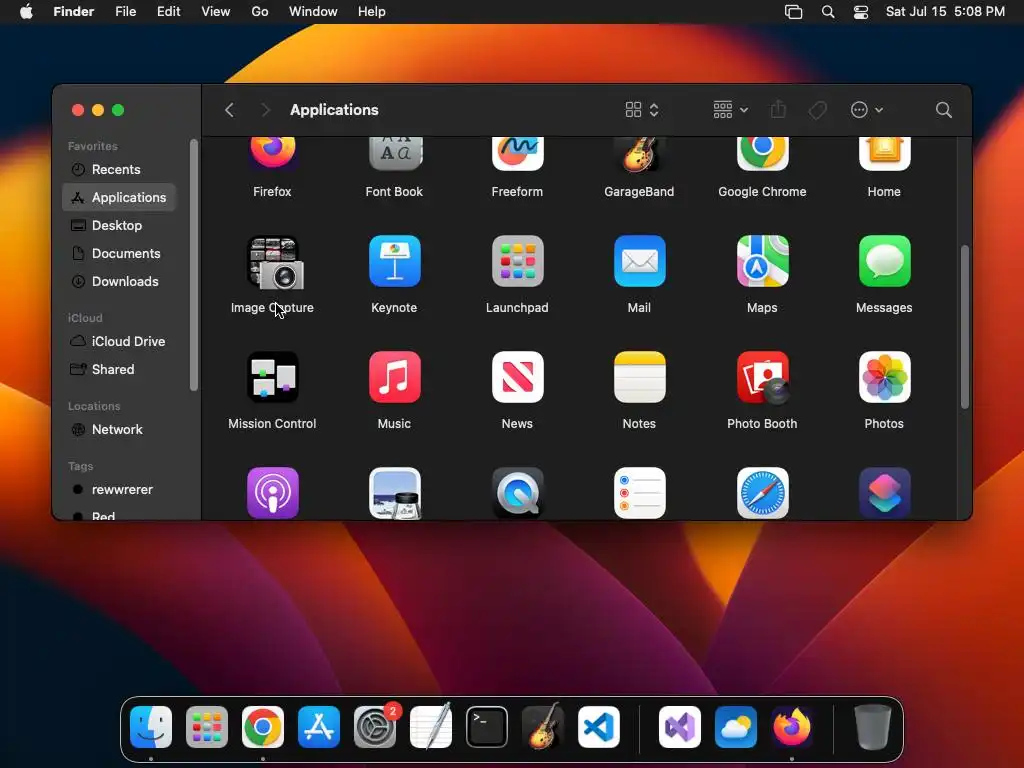Click the file list vertical scrollbar

click(965, 327)
